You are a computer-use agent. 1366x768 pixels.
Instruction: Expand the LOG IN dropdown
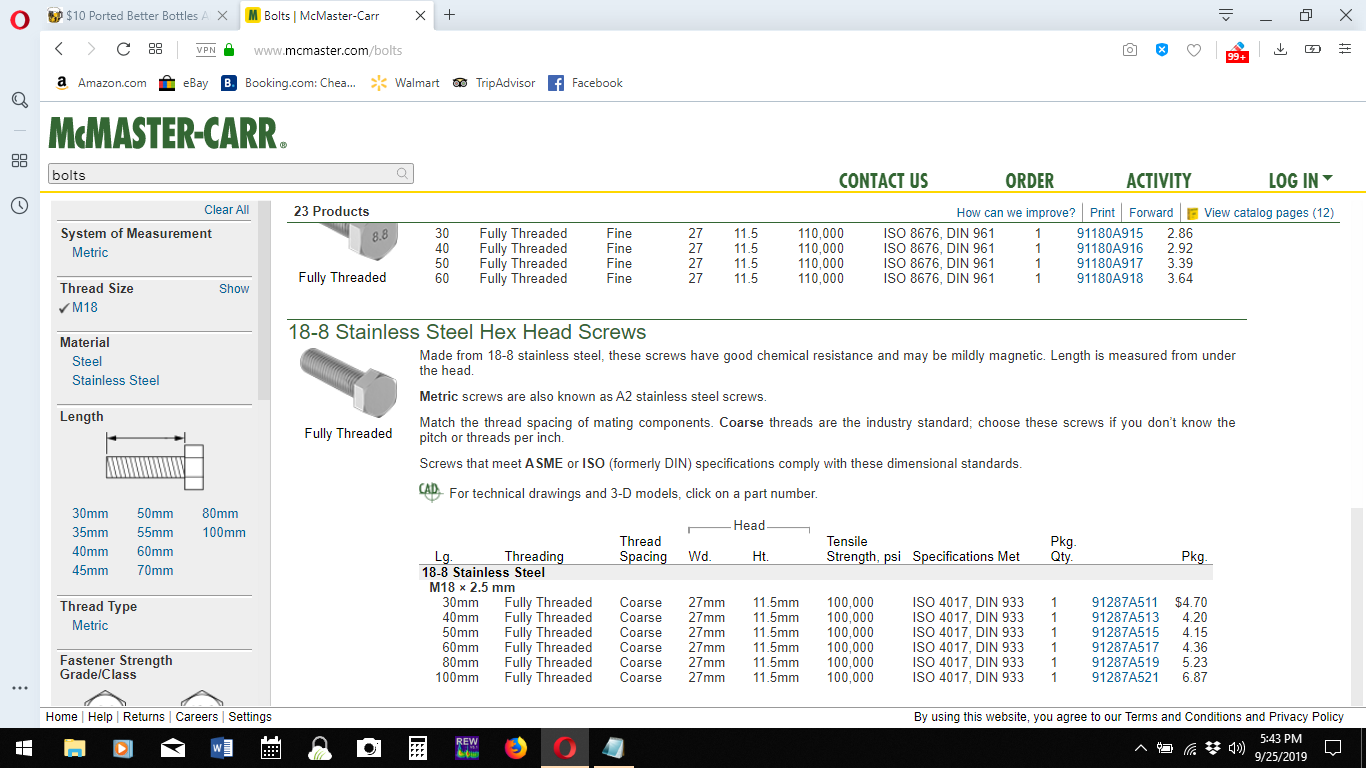click(1300, 181)
